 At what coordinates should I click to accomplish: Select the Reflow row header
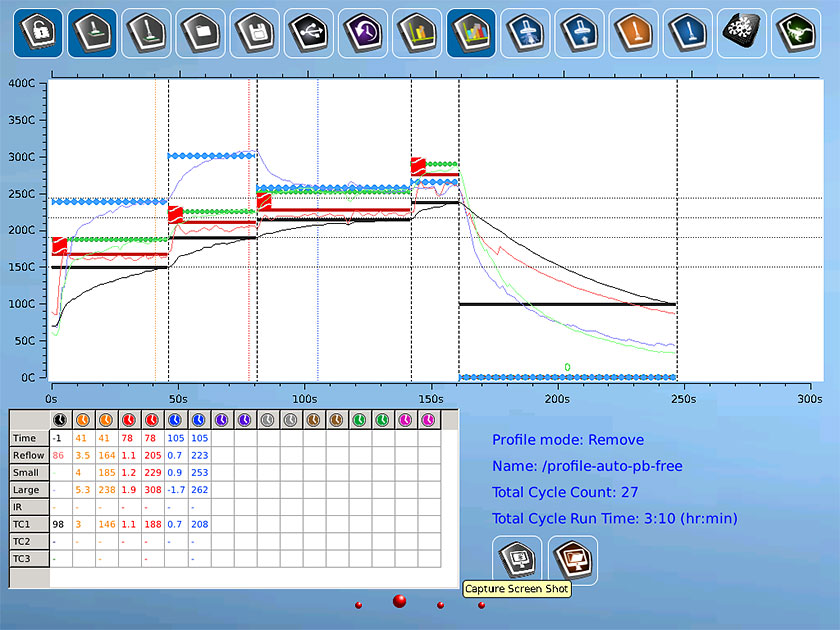pyautogui.click(x=29, y=455)
